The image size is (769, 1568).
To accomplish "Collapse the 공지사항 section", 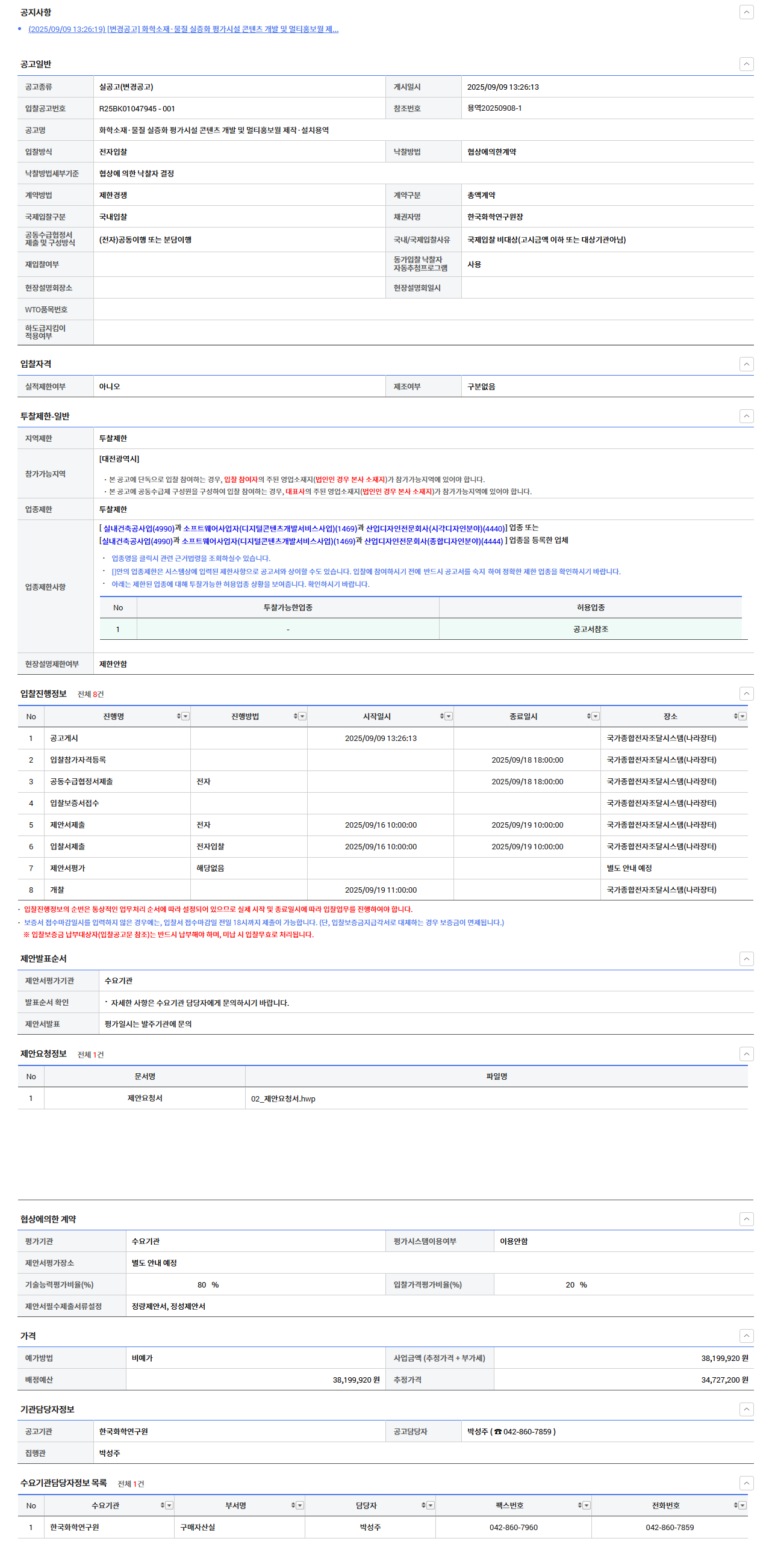I will tap(746, 12).
